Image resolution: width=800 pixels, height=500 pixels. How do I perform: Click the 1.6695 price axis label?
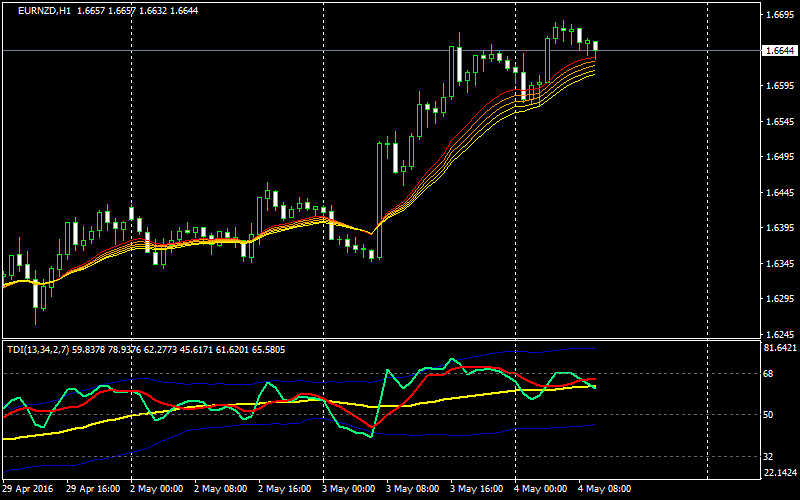tap(781, 15)
